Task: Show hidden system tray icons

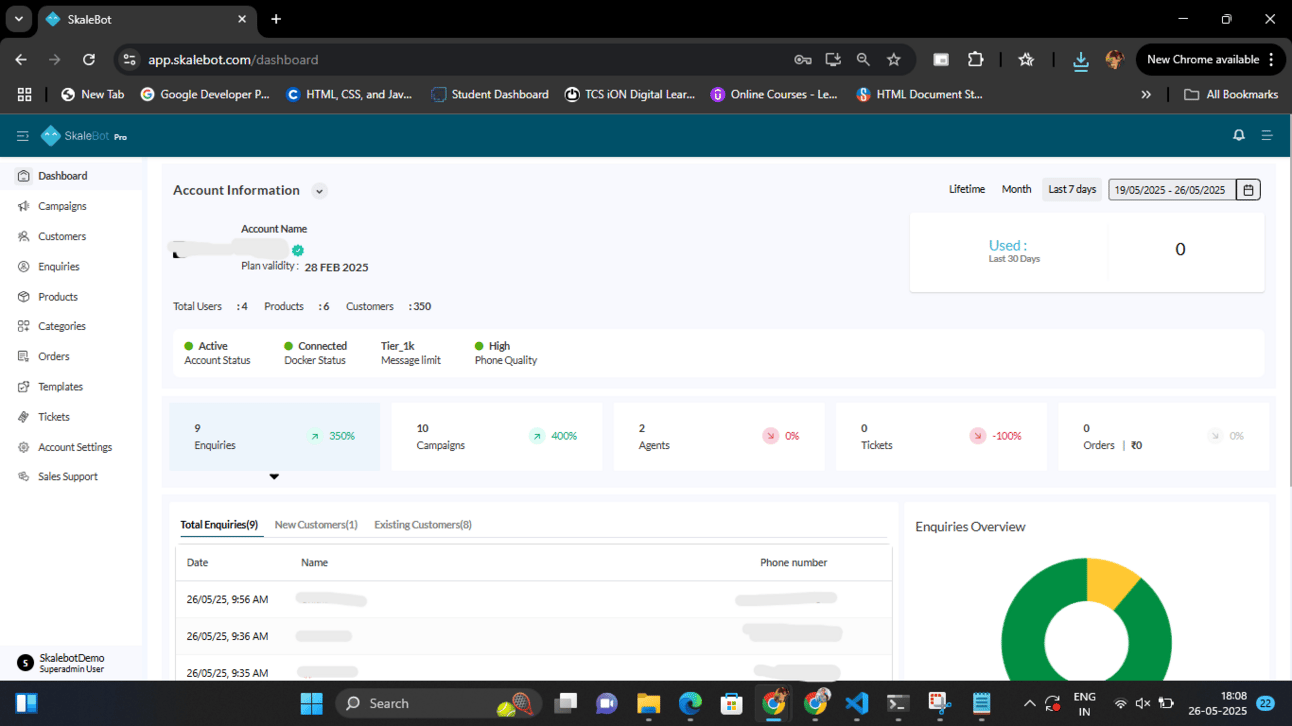Action: [x=1029, y=704]
